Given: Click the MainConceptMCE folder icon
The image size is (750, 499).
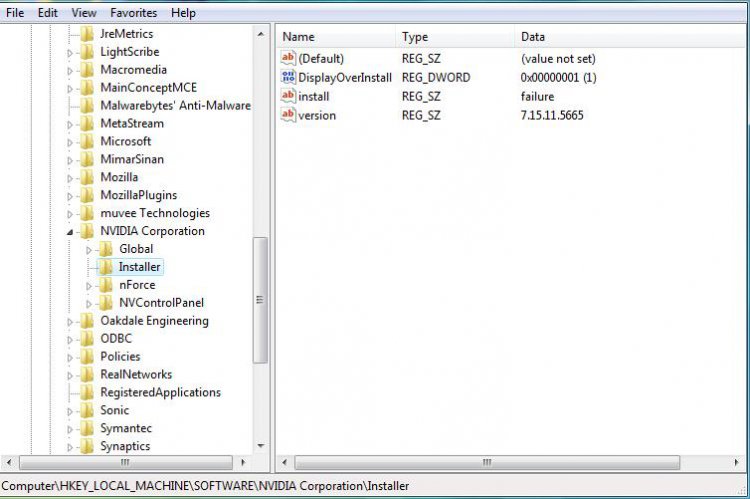Looking at the screenshot, I should [87, 88].
